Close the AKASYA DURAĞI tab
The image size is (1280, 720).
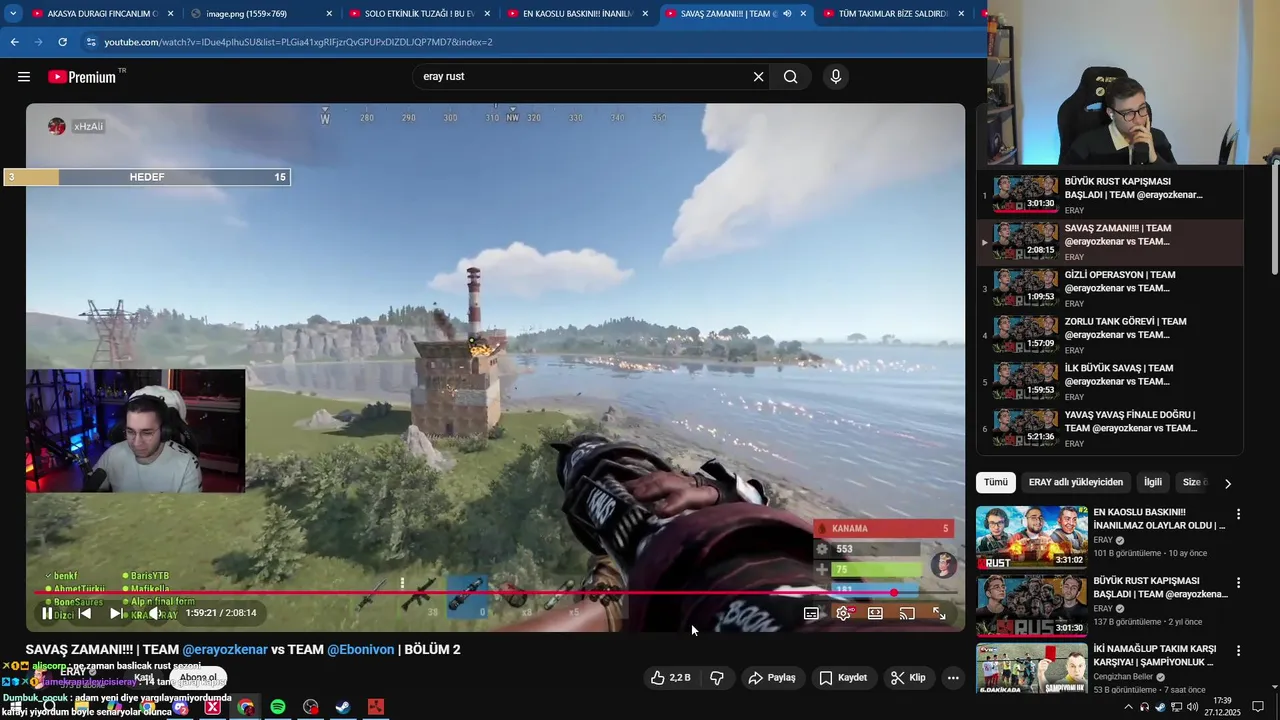(x=171, y=14)
